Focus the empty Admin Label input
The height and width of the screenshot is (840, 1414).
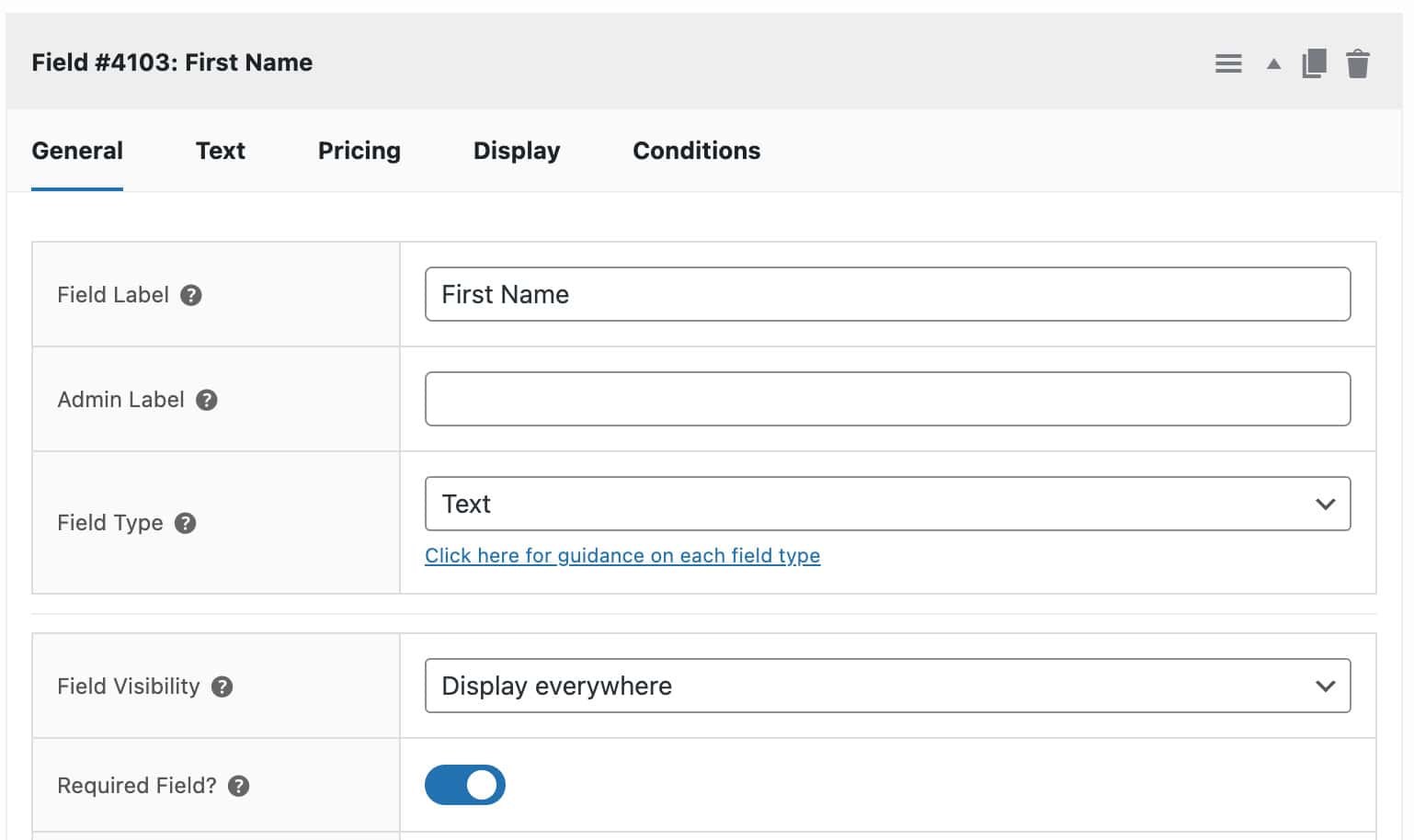pyautogui.click(x=886, y=399)
